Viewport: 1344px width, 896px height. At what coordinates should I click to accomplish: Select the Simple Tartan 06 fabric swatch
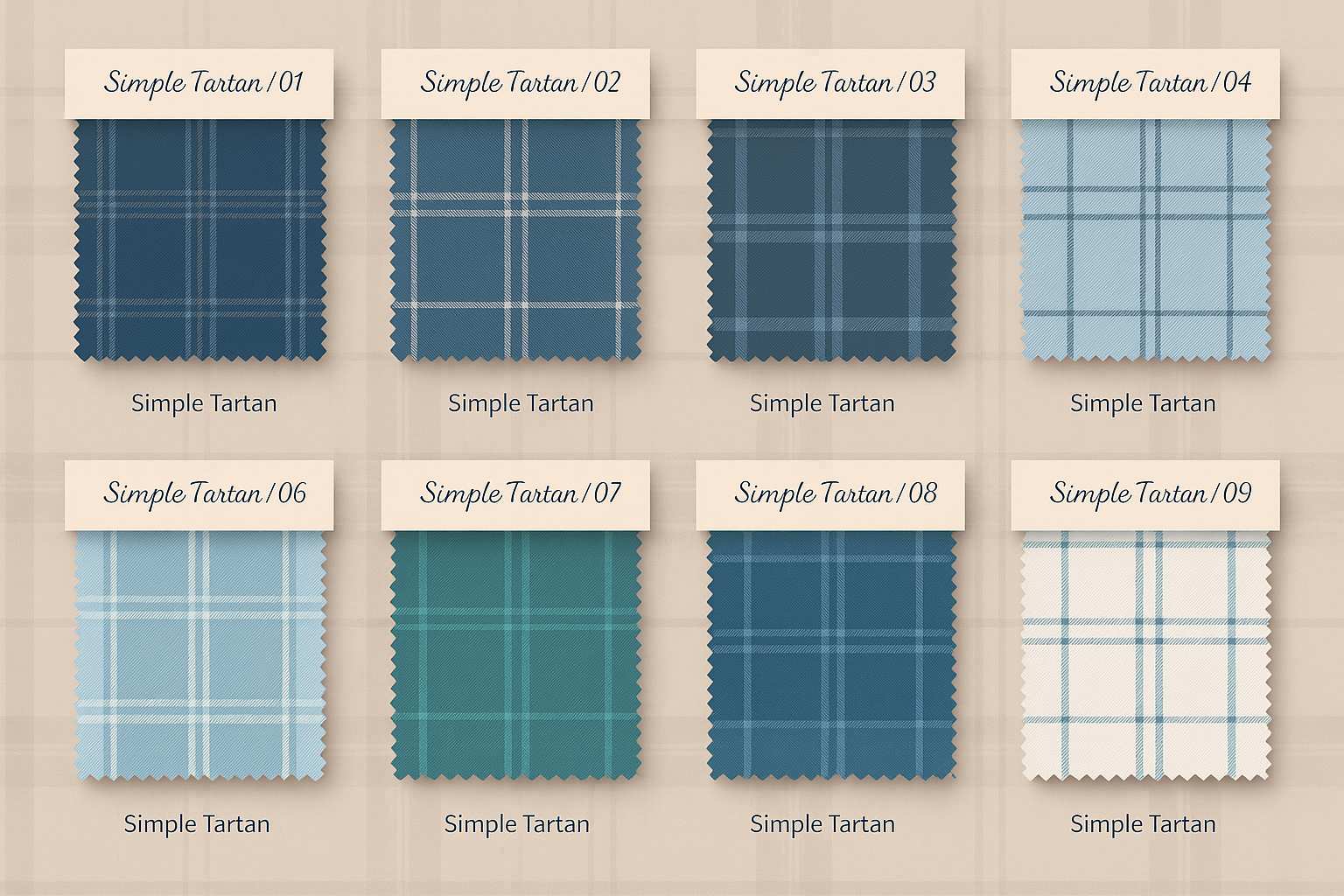coord(199,654)
